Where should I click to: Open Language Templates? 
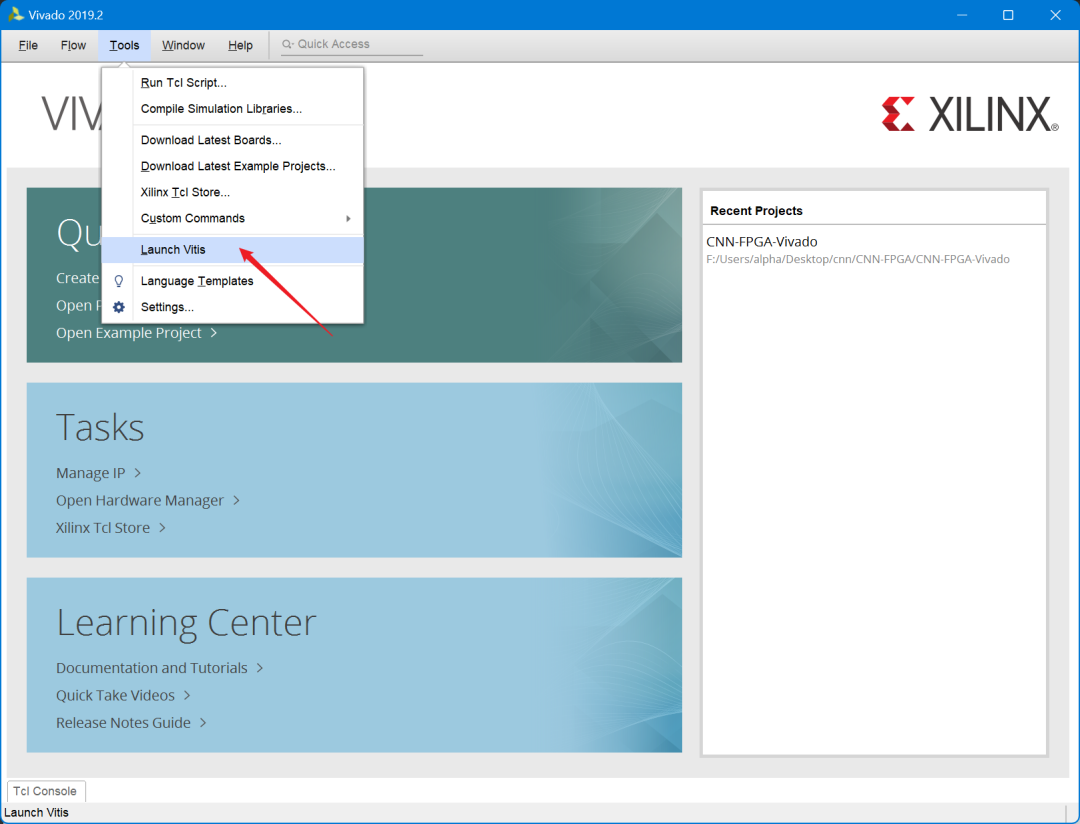pos(232,281)
